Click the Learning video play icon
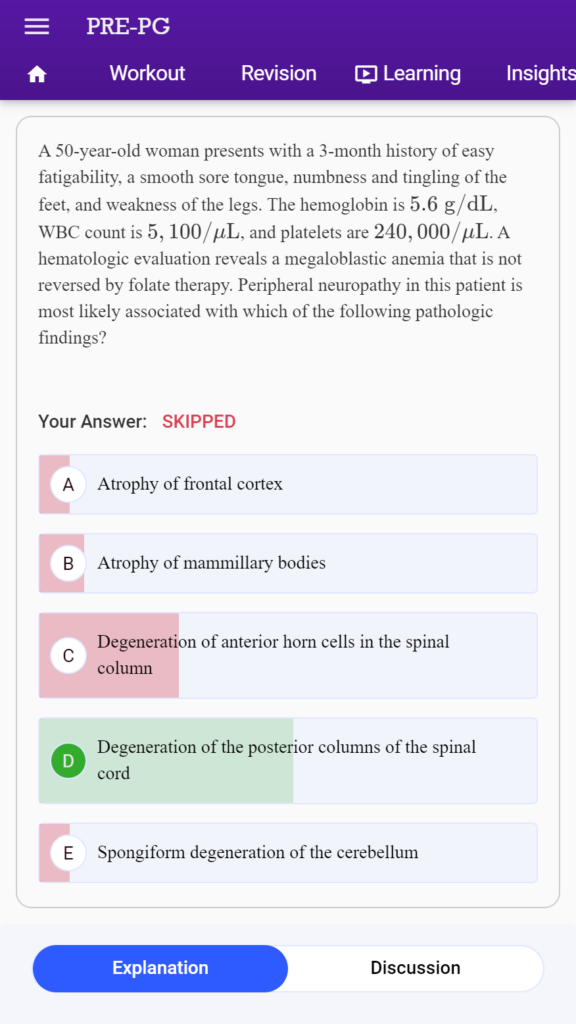Screen dimensions: 576x1024 [x=366, y=74]
